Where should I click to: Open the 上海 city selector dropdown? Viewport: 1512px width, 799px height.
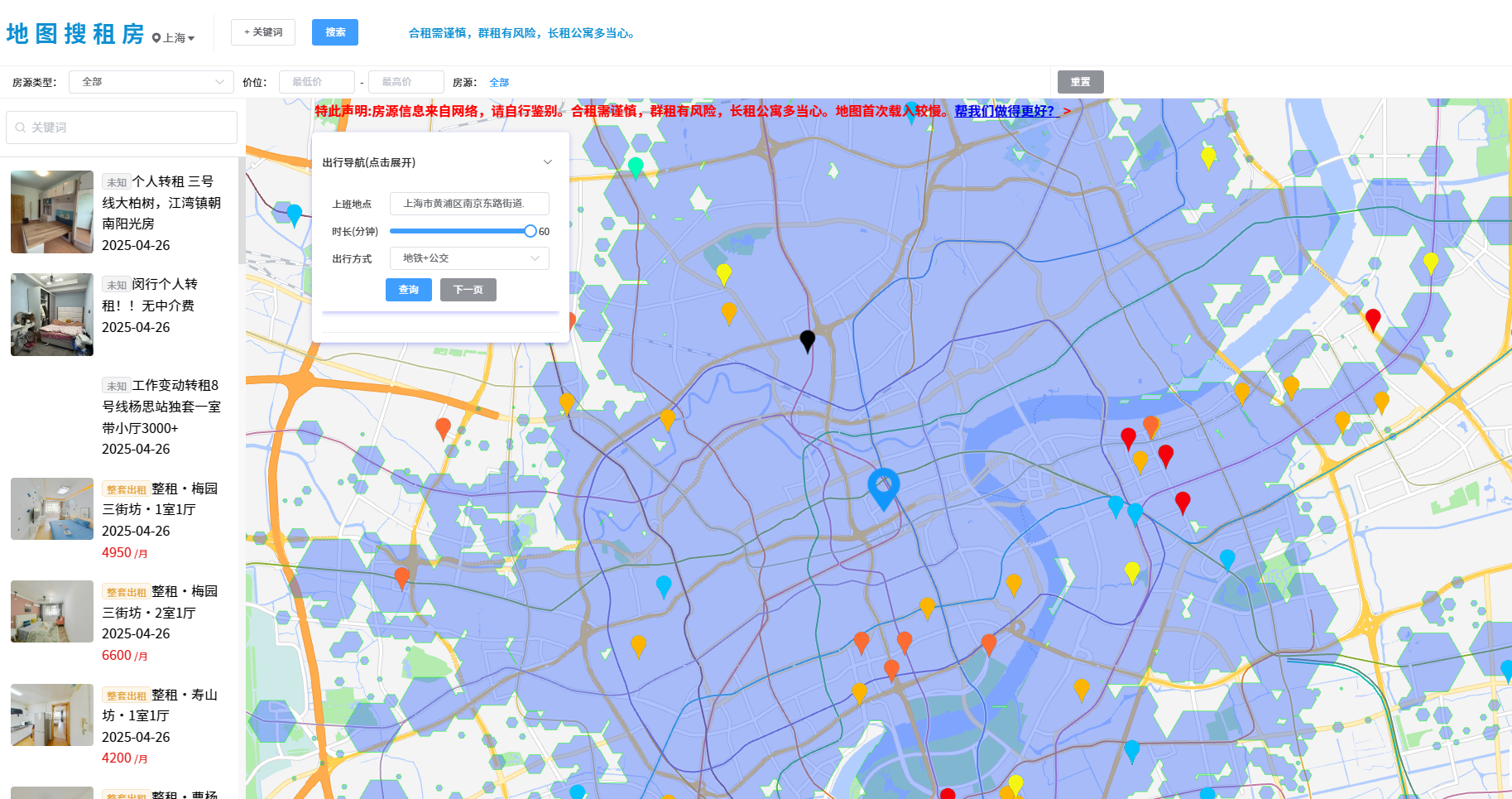(174, 38)
